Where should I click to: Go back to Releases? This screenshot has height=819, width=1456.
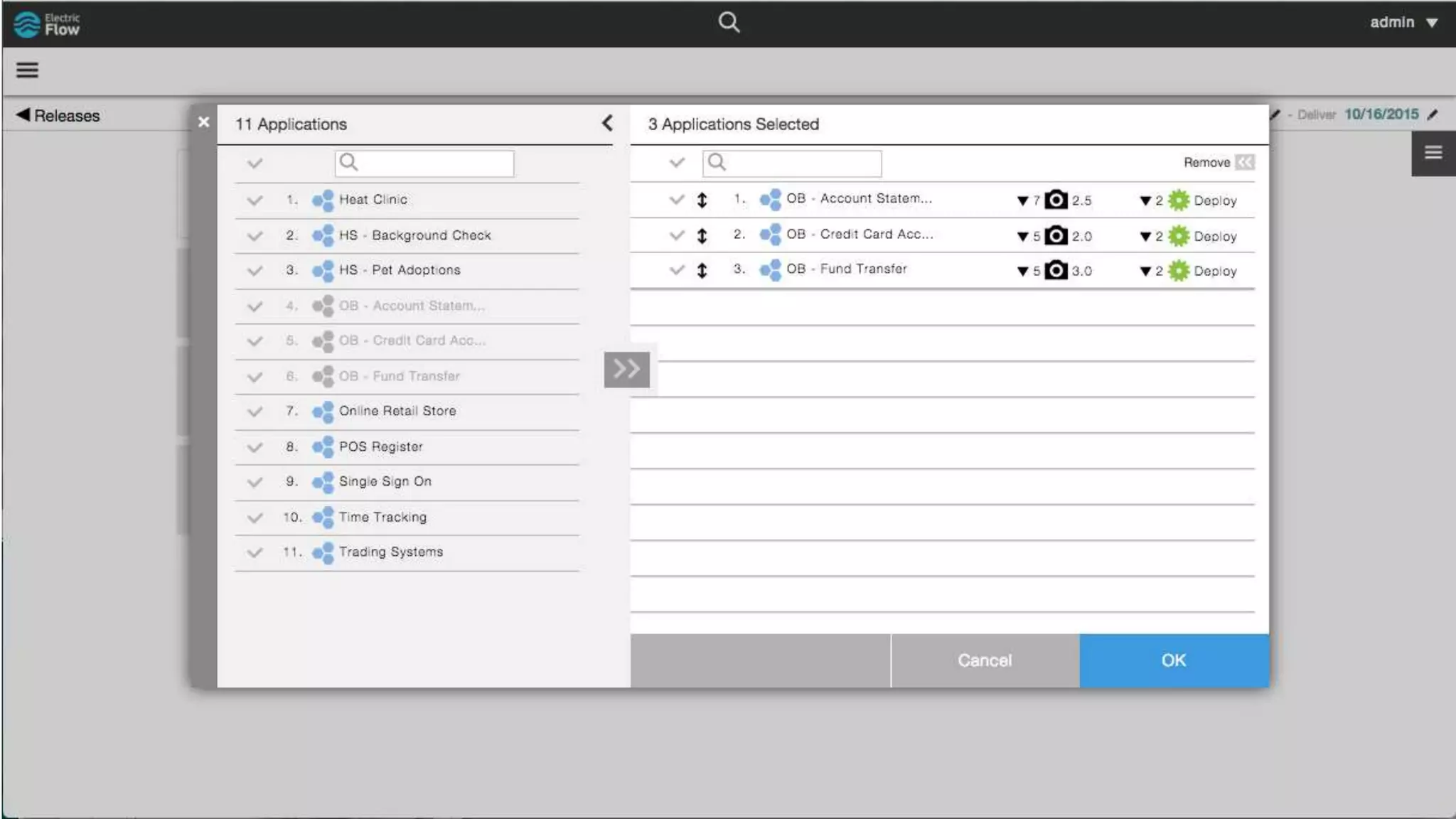(58, 115)
